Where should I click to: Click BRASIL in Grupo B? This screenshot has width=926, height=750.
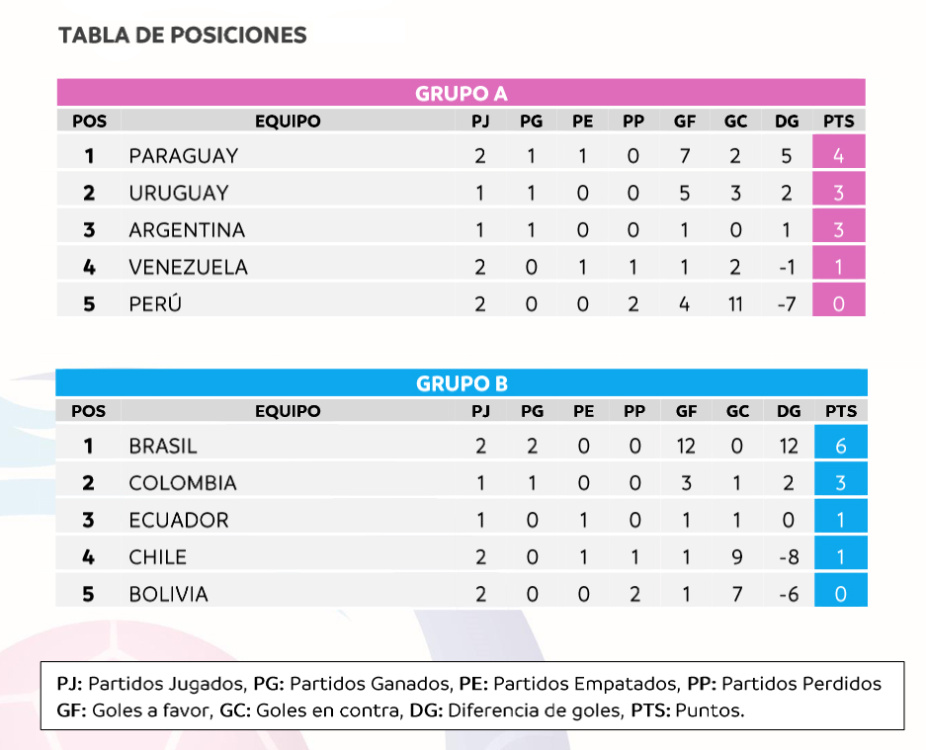pyautogui.click(x=163, y=446)
